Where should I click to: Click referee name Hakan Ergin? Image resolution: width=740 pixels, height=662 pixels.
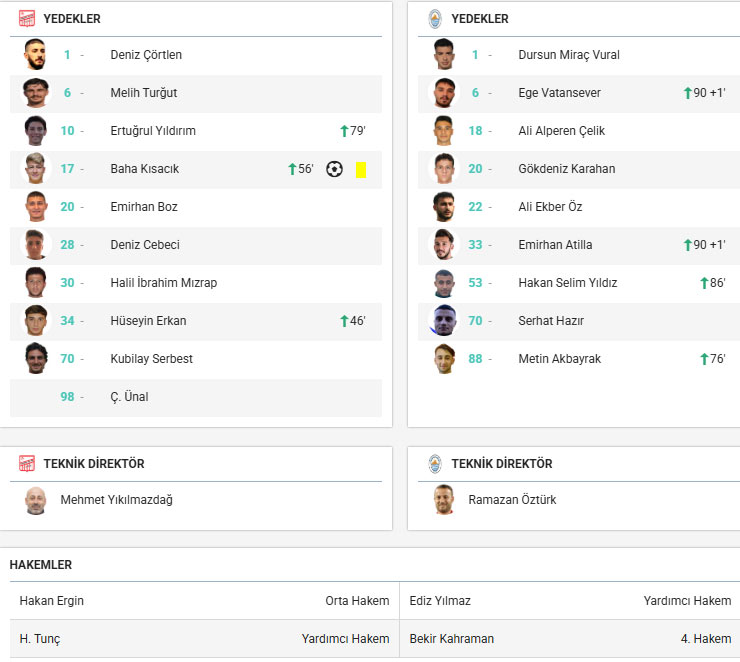coord(52,601)
